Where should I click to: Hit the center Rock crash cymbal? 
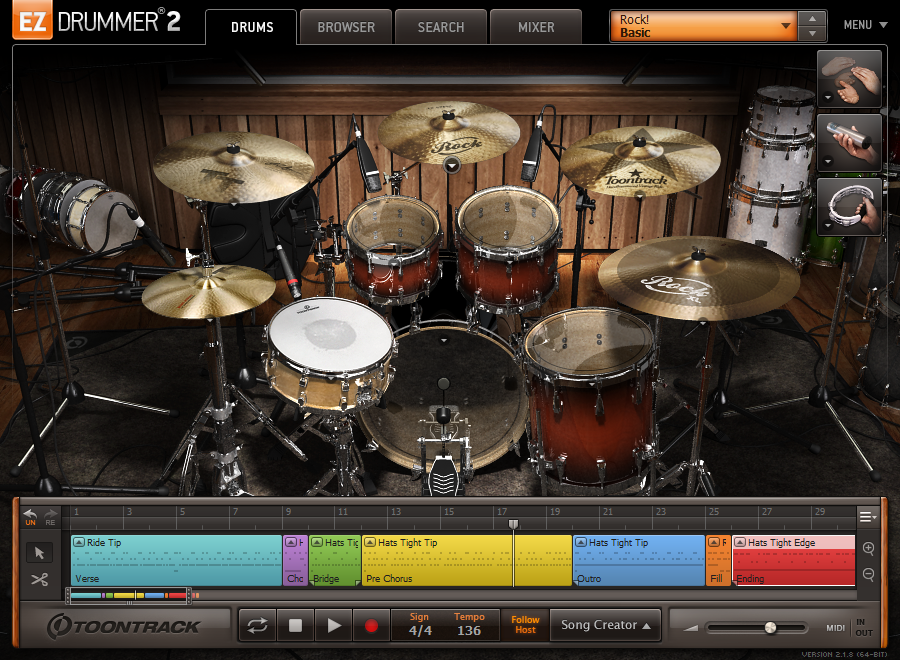pyautogui.click(x=448, y=131)
